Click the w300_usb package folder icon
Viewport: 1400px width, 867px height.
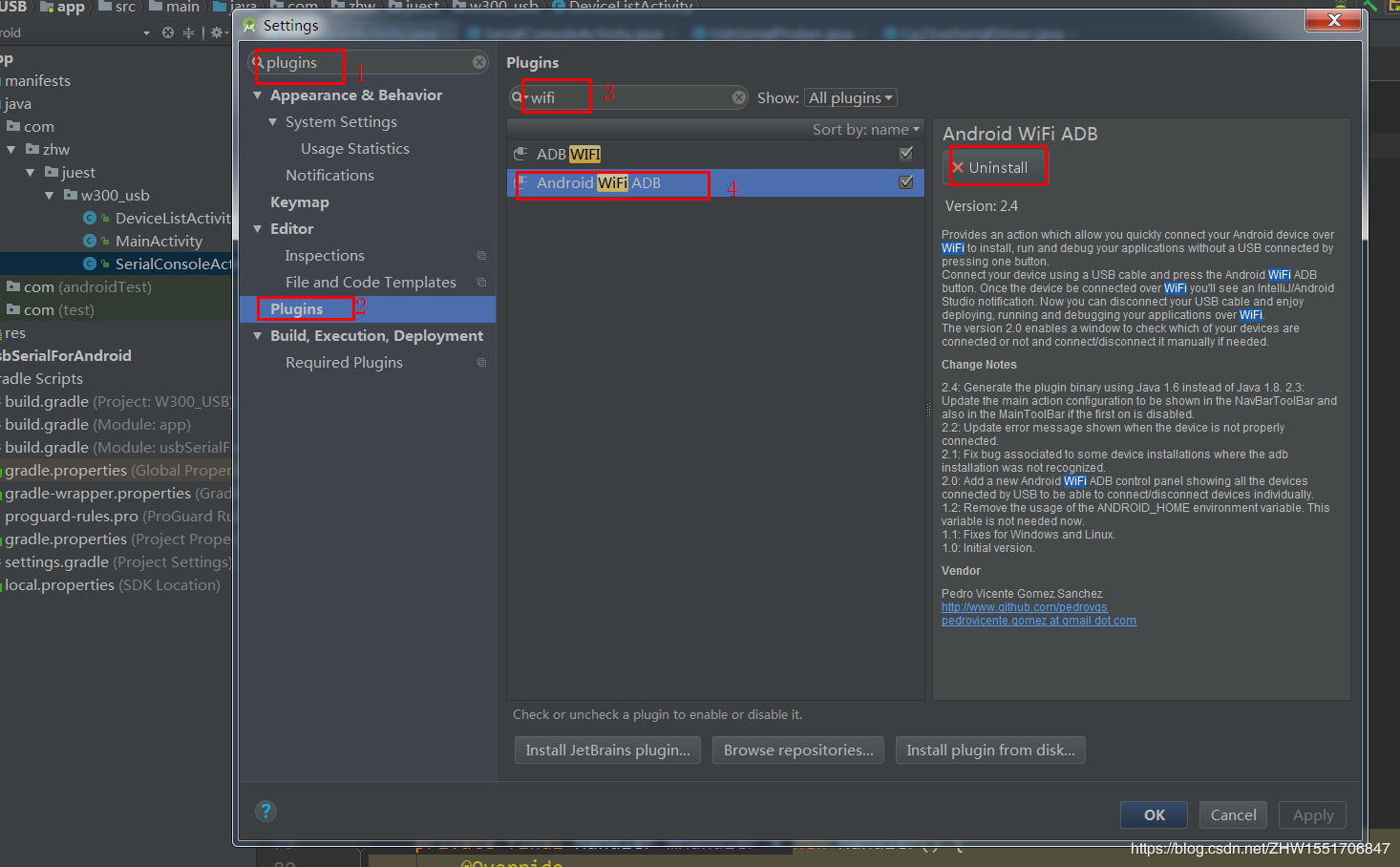[71, 195]
